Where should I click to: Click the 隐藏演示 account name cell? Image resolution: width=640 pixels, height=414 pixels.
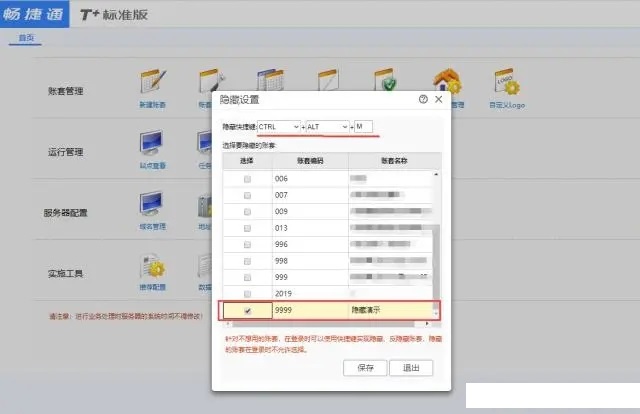[391, 310]
